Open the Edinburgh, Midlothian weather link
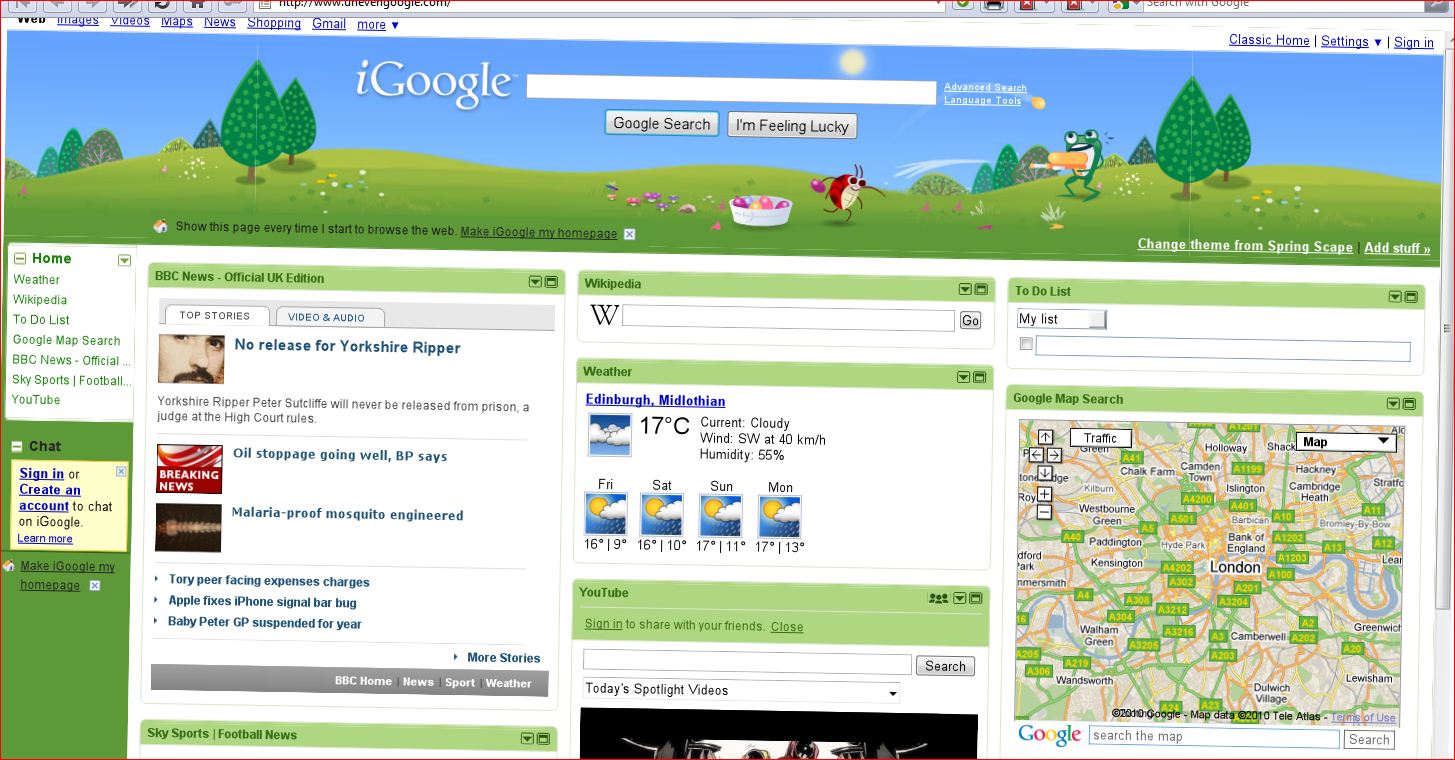 point(655,401)
